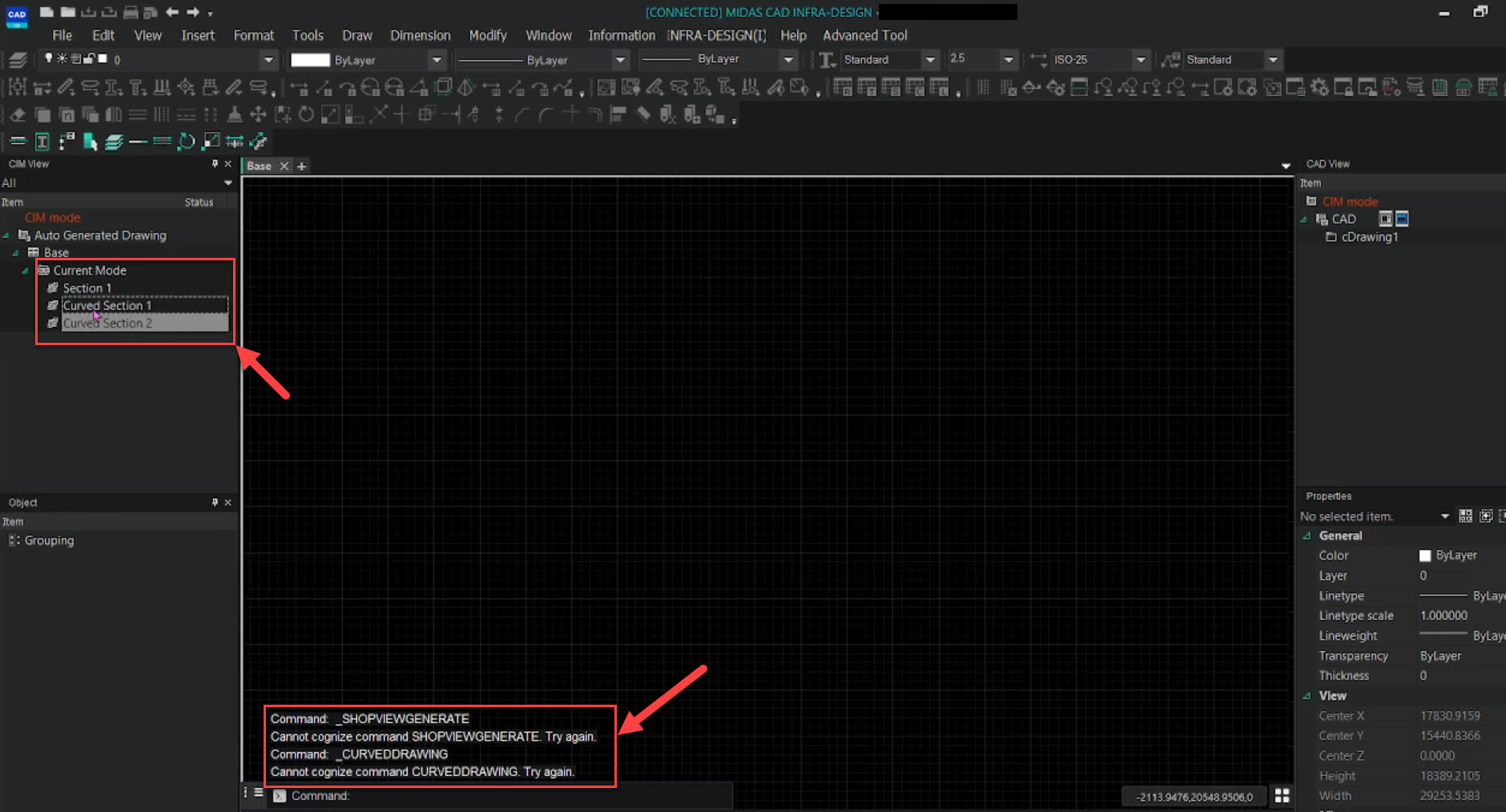Open the text height 2.5 dropdown

point(1009,60)
